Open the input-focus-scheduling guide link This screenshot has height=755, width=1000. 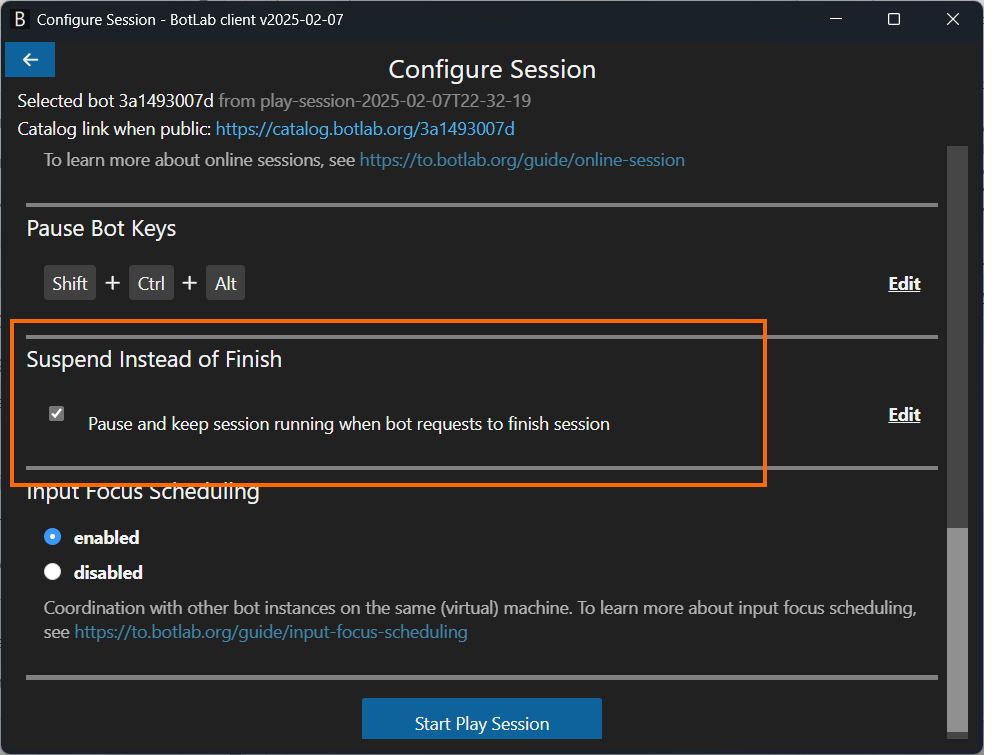tap(271, 632)
